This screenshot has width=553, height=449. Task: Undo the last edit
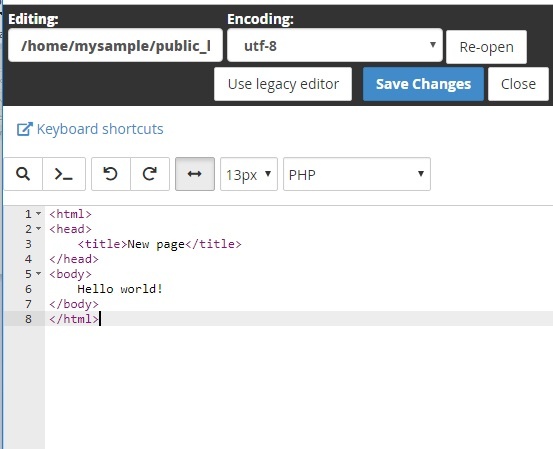point(111,174)
